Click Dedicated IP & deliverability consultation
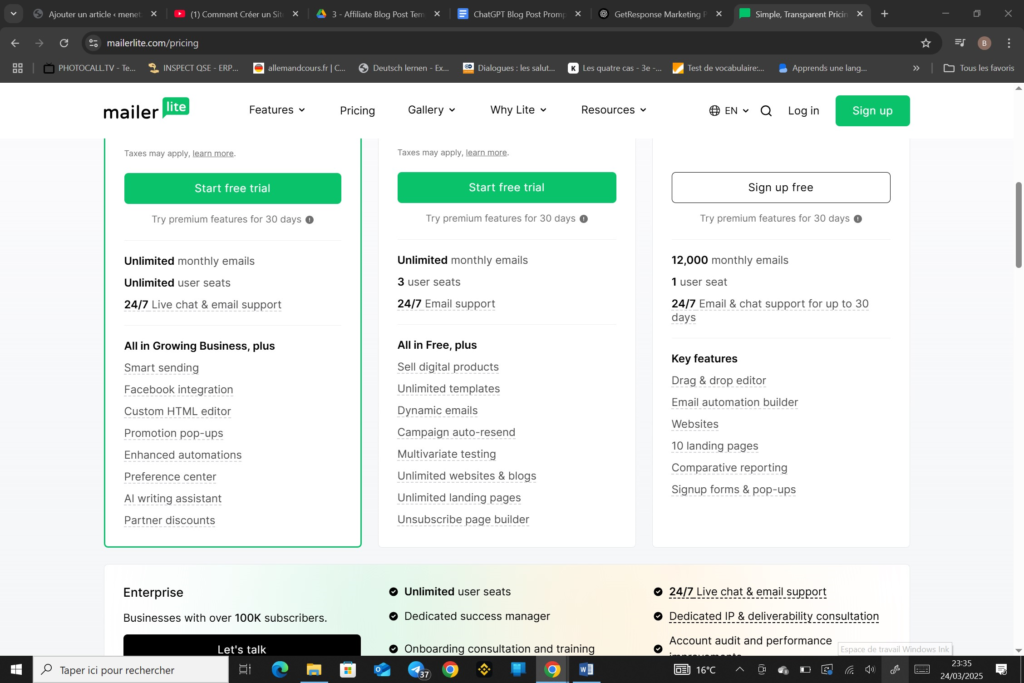 tap(774, 616)
